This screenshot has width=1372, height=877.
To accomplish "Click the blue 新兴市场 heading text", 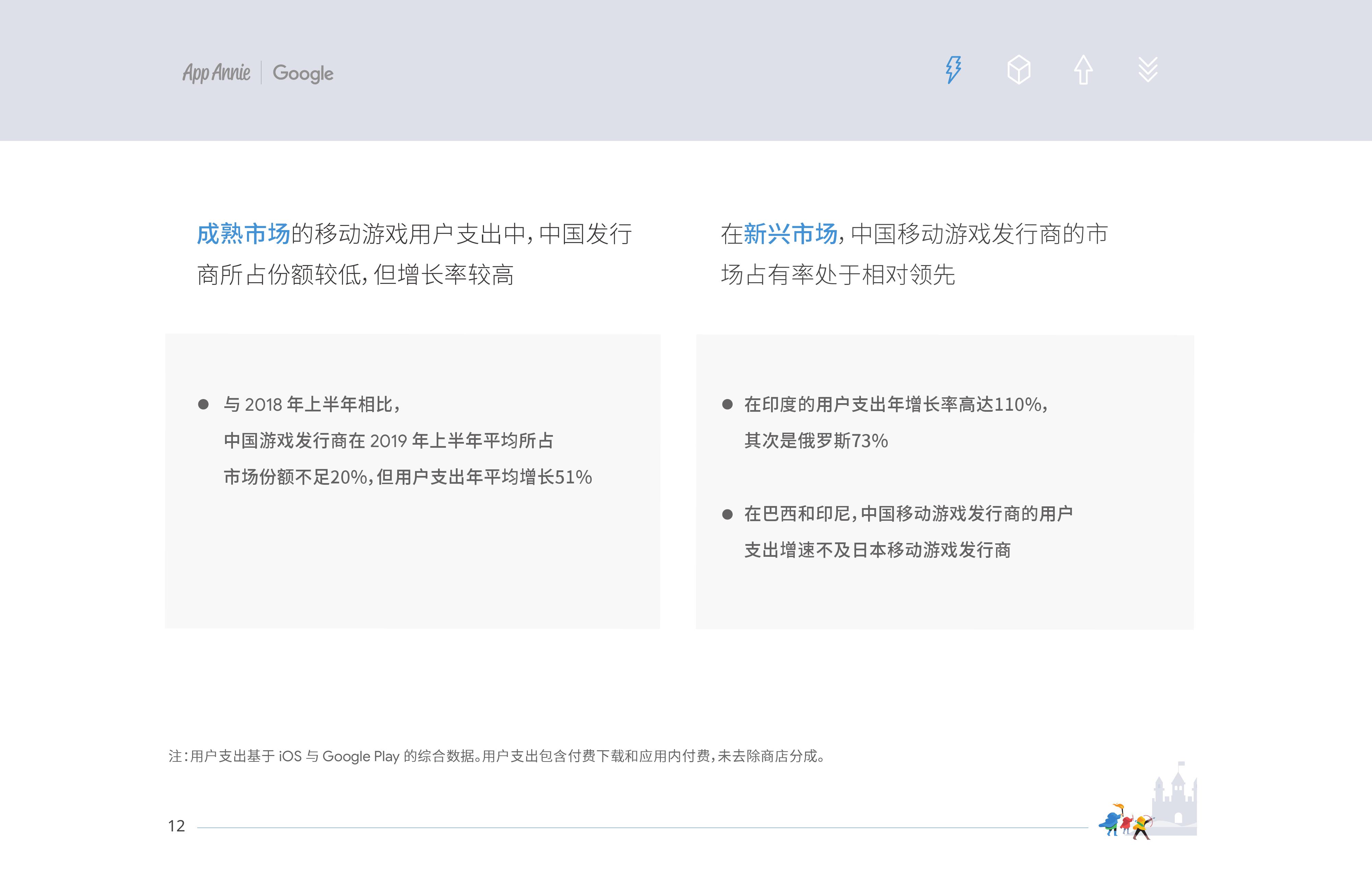I will (790, 234).
